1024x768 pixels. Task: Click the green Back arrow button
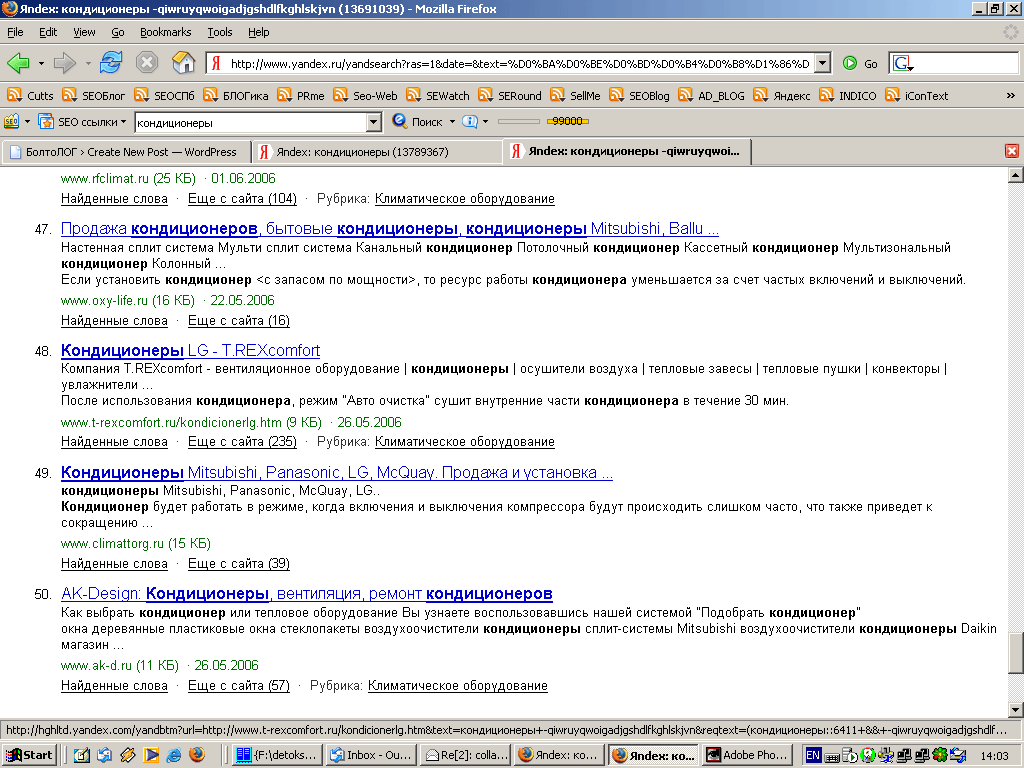[x=18, y=63]
